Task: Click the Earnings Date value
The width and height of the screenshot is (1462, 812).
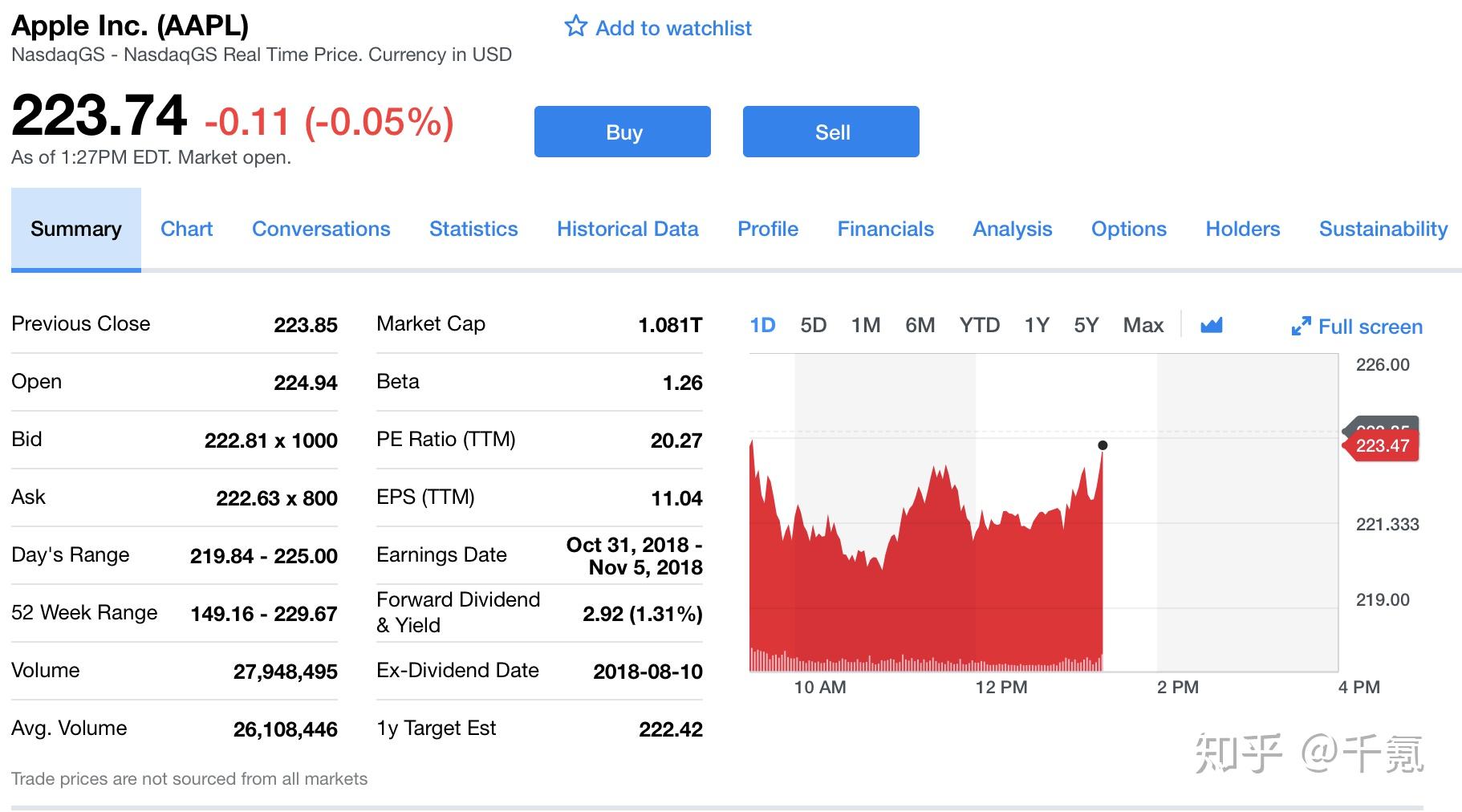Action: pyautogui.click(x=635, y=556)
